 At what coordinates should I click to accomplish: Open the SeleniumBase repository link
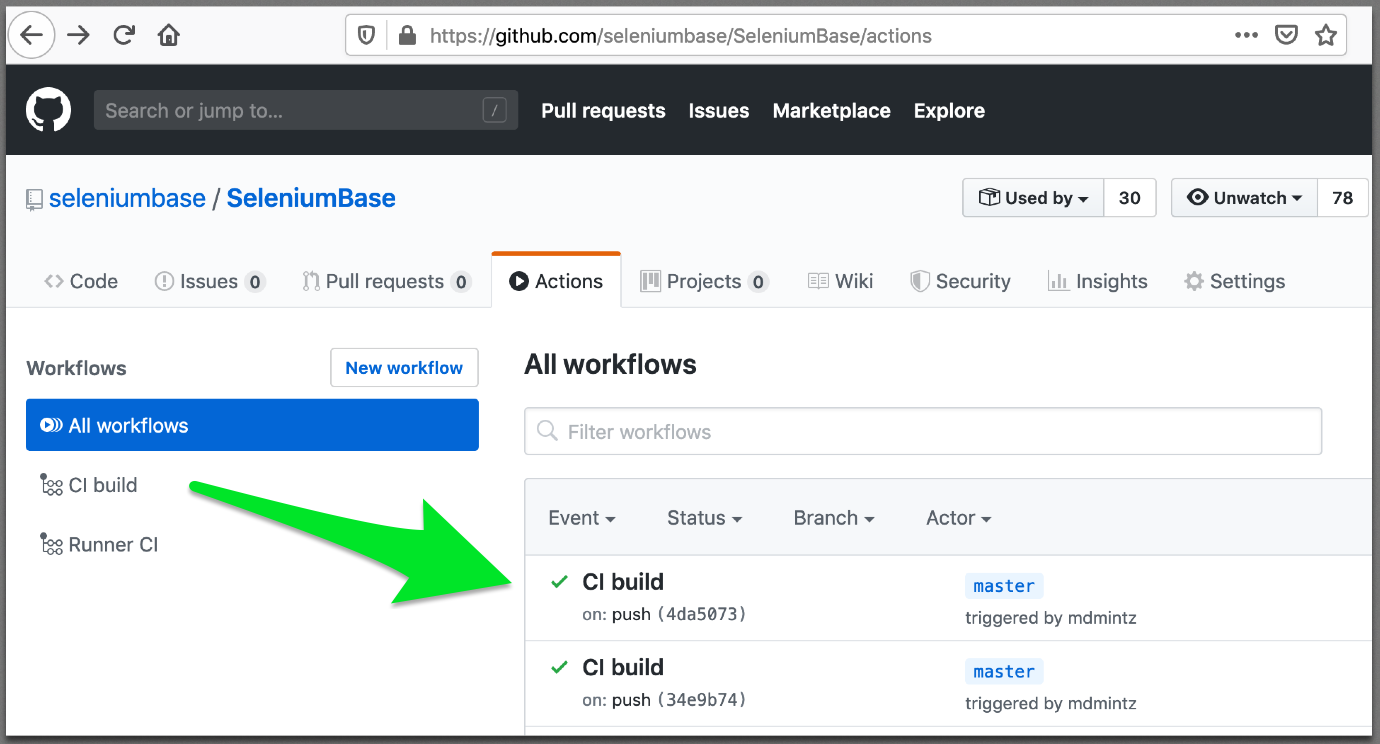click(311, 198)
